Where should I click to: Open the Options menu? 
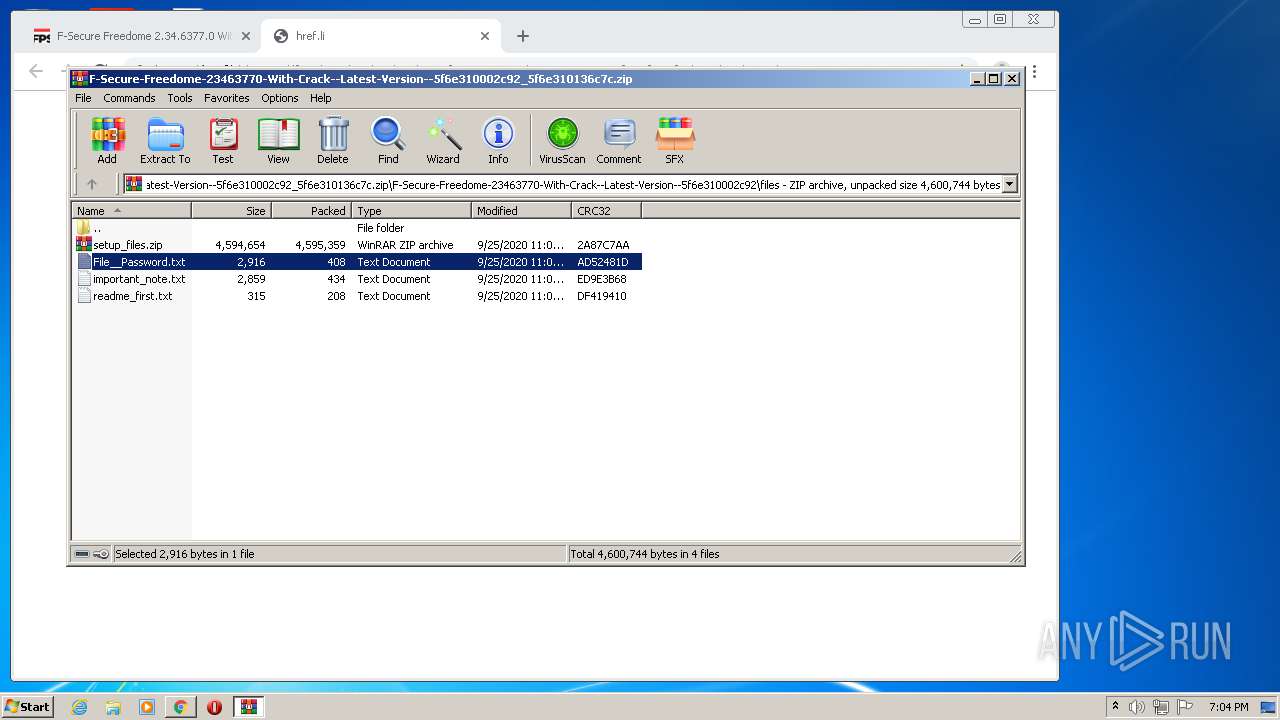pyautogui.click(x=280, y=98)
